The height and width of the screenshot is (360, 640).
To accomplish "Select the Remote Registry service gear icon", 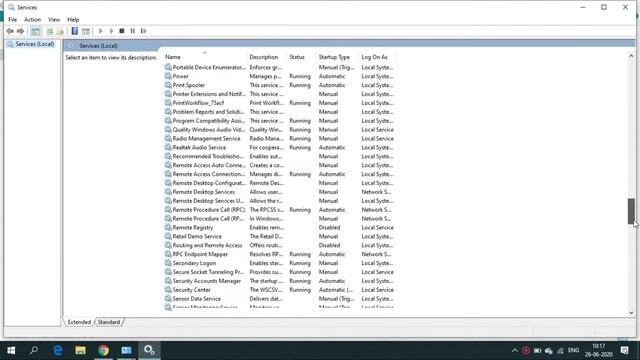I will click(x=168, y=227).
